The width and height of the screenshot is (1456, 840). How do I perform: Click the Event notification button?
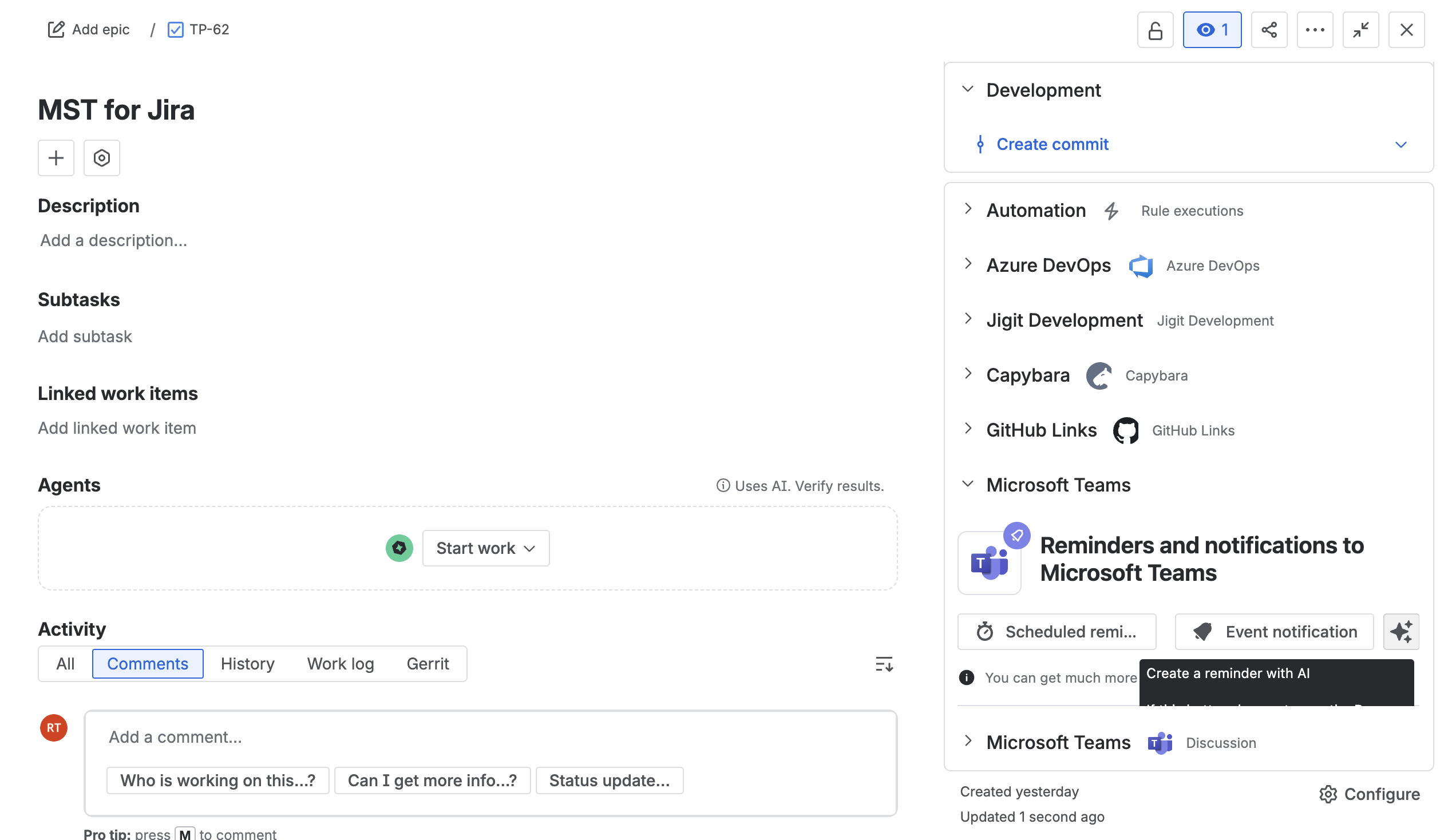pos(1273,632)
